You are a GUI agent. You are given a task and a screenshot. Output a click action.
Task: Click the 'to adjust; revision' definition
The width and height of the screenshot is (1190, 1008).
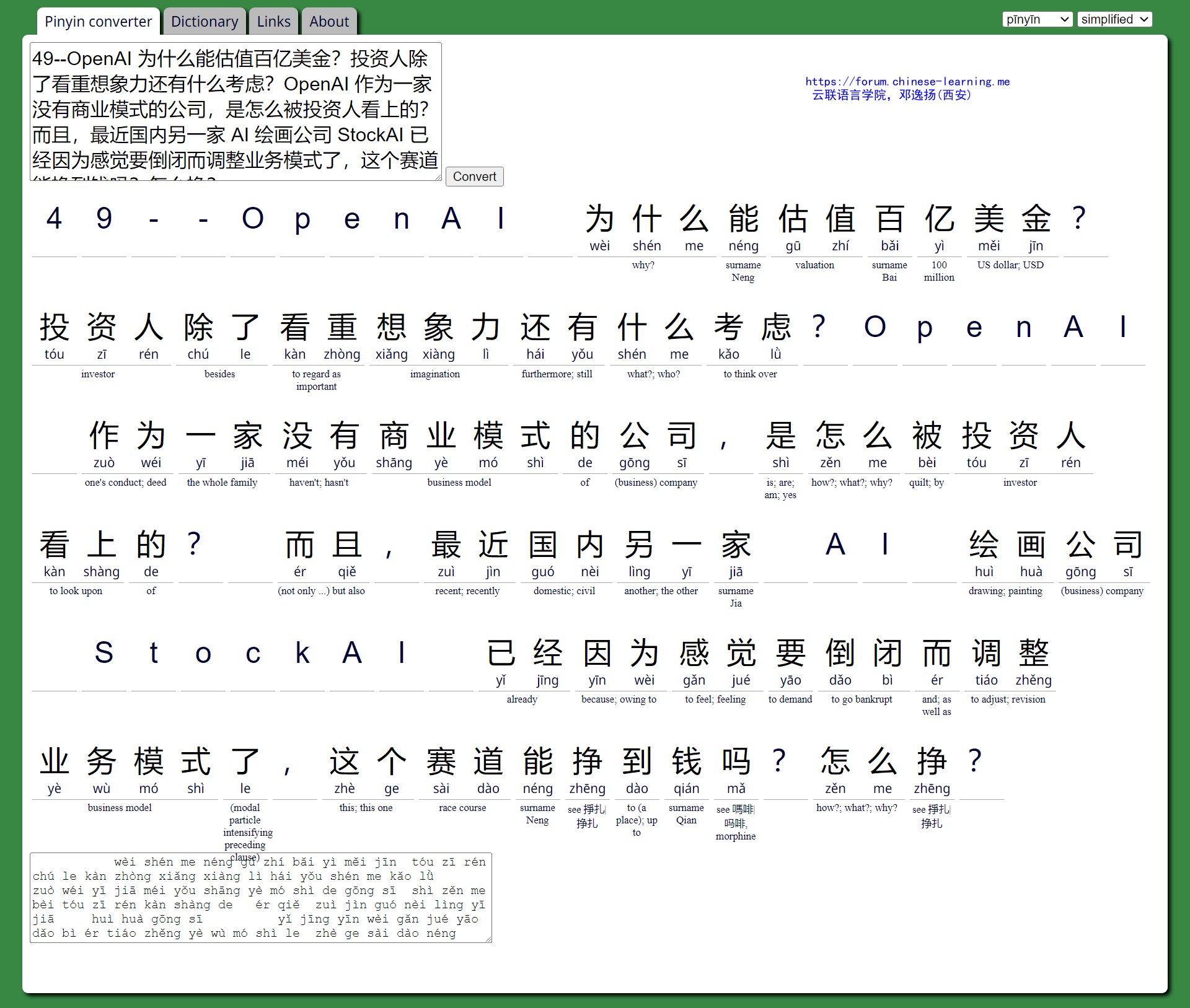1008,699
